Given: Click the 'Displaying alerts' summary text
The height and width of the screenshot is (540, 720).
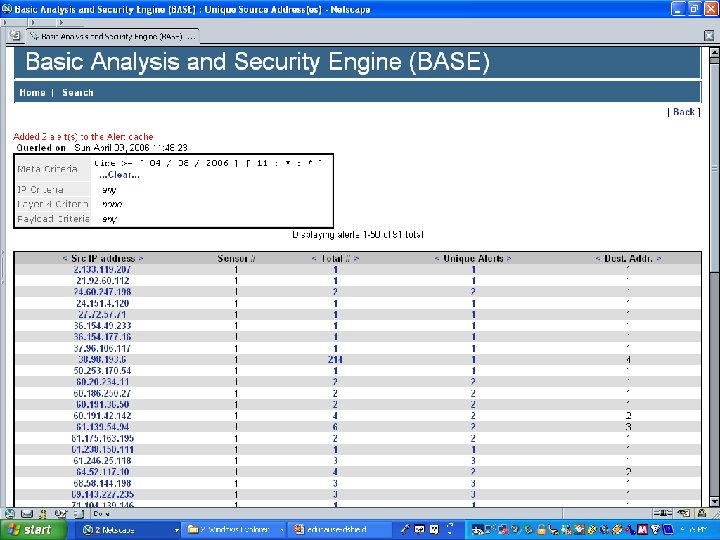Looking at the screenshot, I should click(x=358, y=235).
